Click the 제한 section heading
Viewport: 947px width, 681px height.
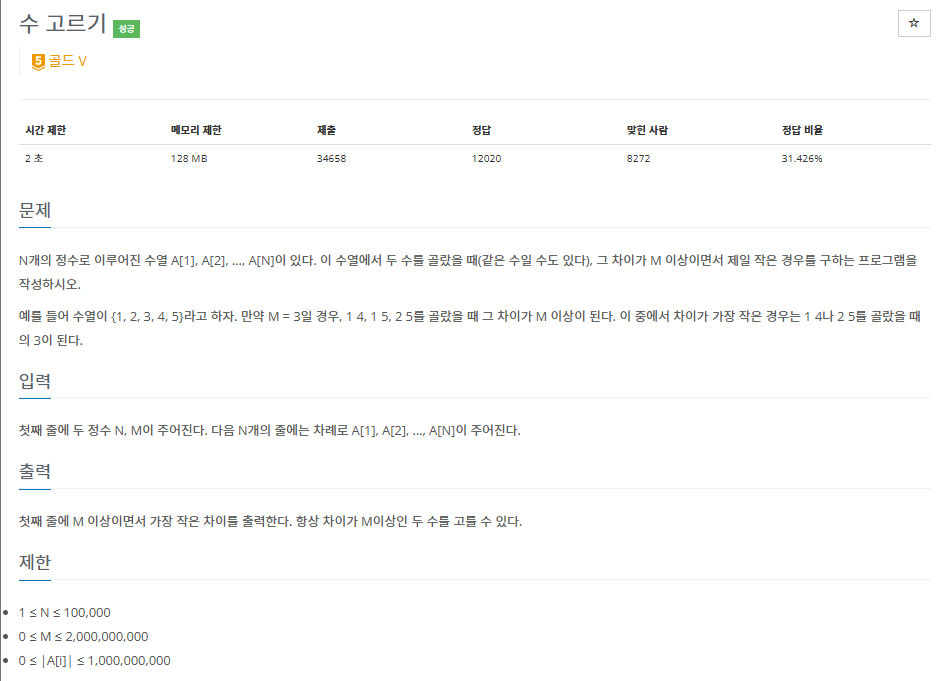click(35, 562)
